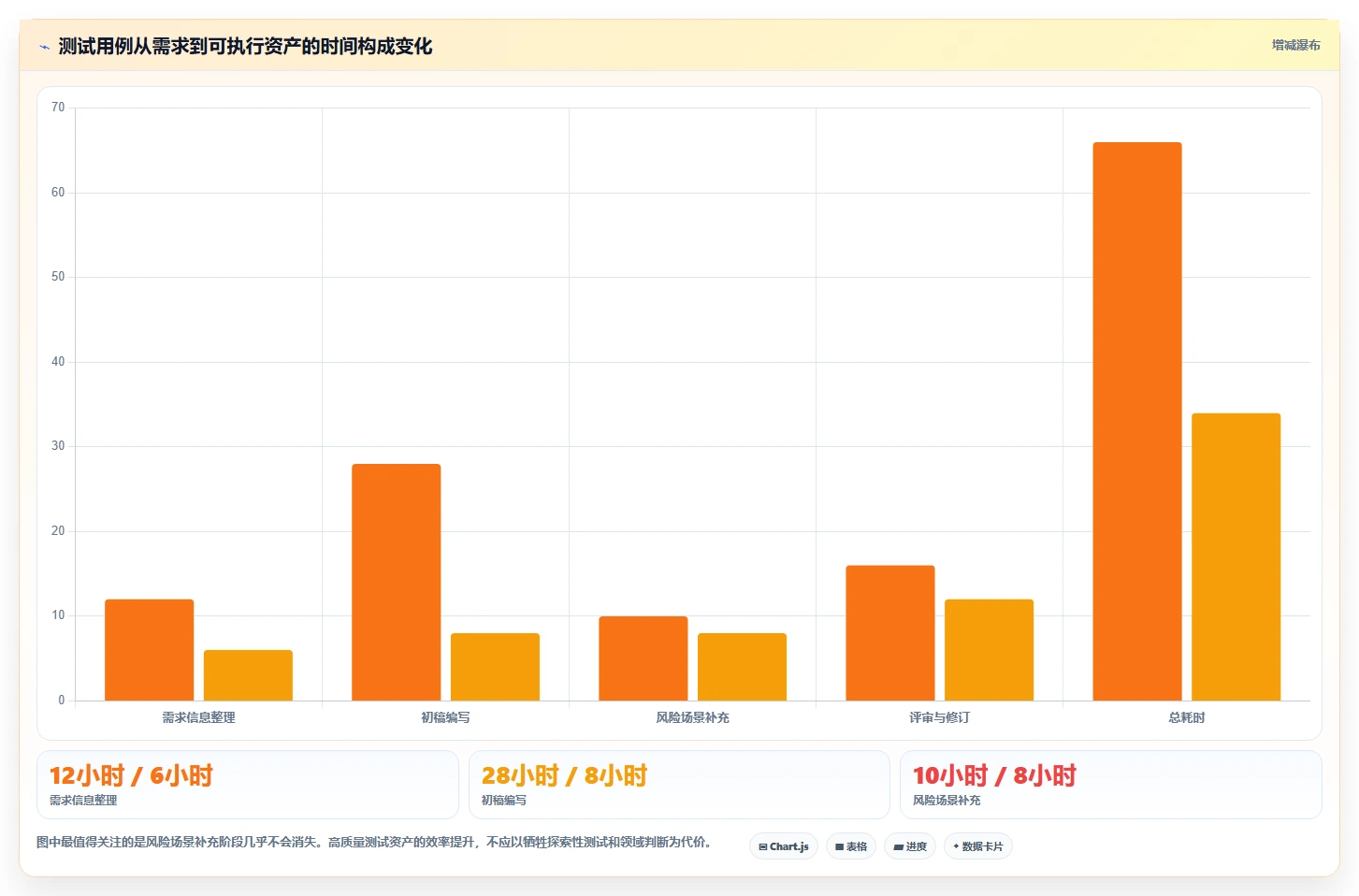The height and width of the screenshot is (896, 1359).
Task: Click the 28小时 / 8小时 data card value
Action: (x=564, y=775)
